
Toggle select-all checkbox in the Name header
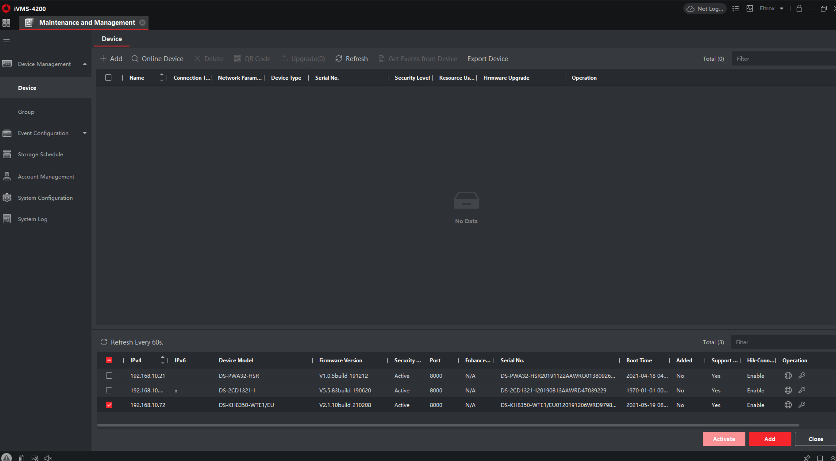(x=109, y=77)
